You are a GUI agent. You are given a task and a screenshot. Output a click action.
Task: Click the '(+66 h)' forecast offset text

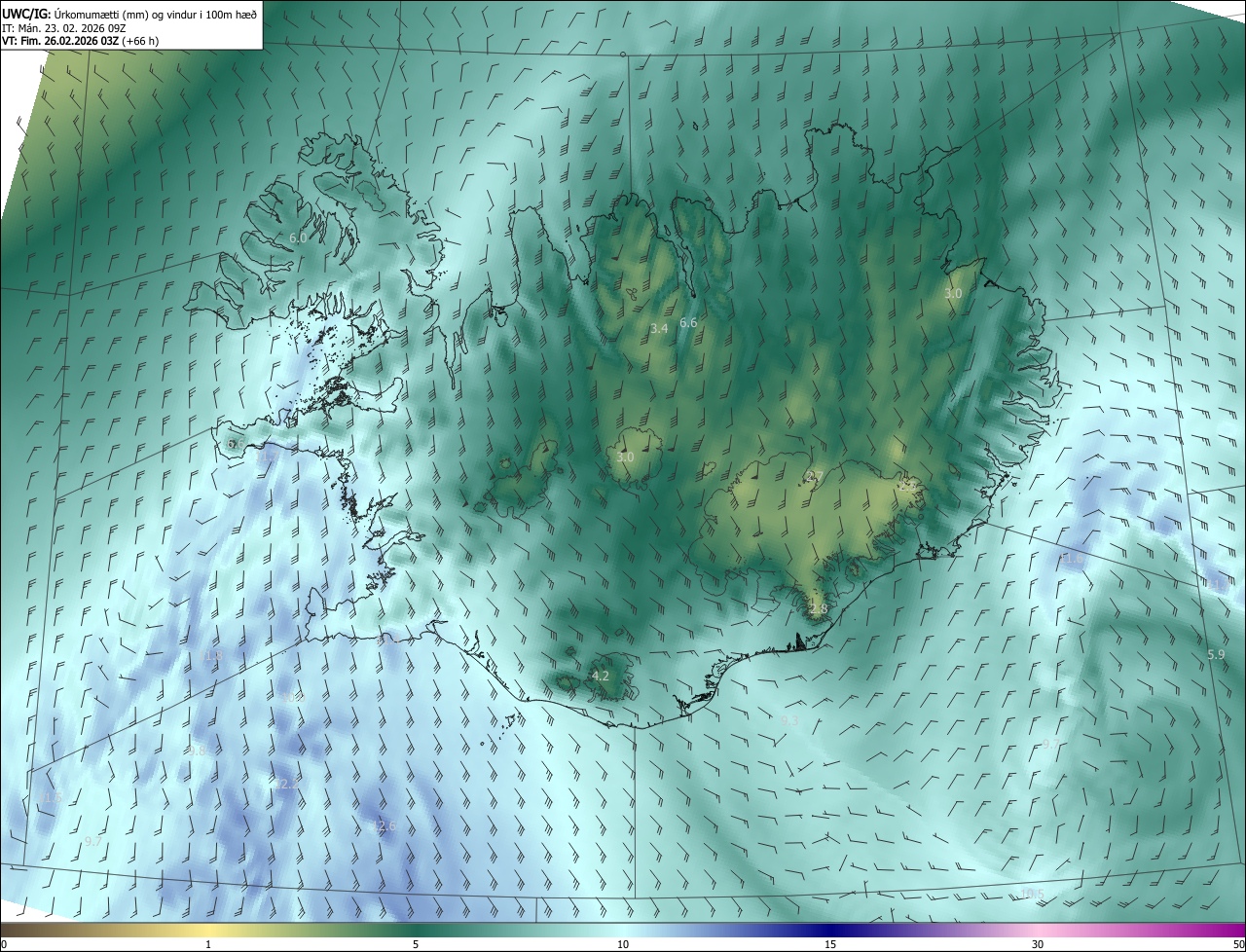(141, 41)
